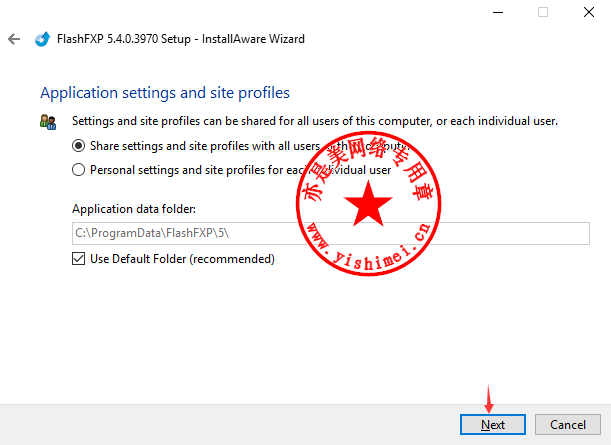Select Share settings with all users option
This screenshot has width=611, height=445.
[78, 146]
